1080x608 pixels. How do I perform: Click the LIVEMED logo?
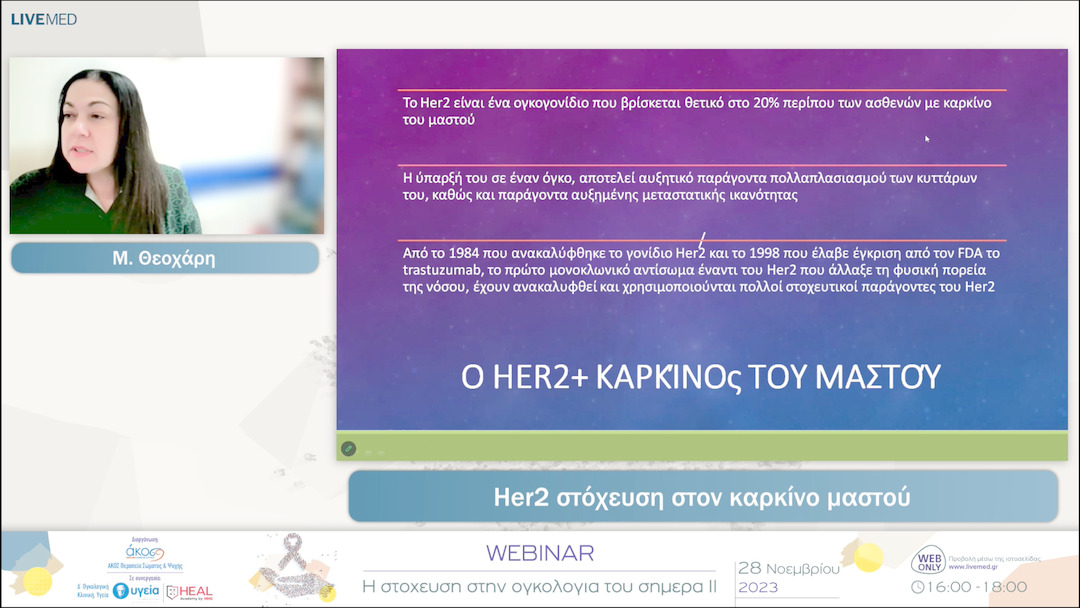[43, 17]
